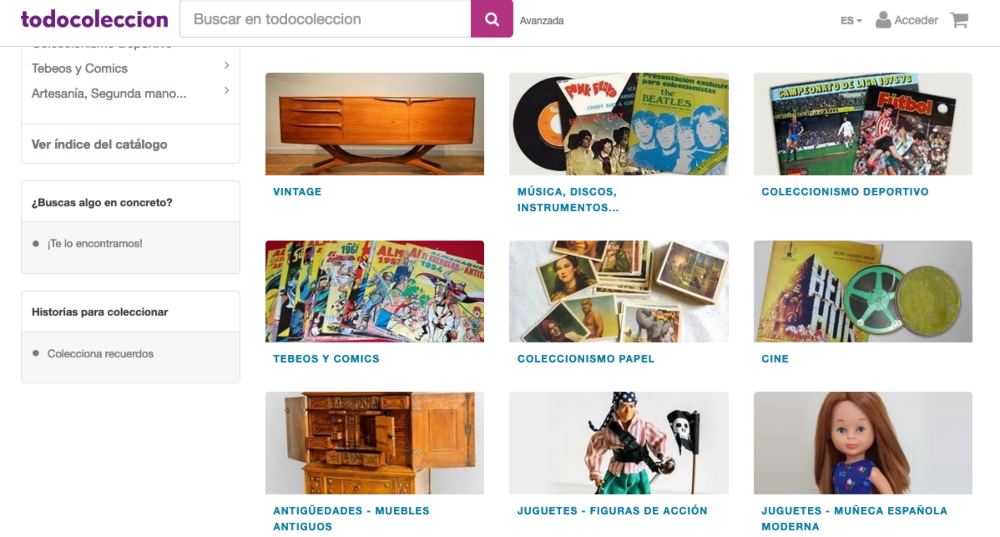Expand the Tebeos y Comics chevron
The height and width of the screenshot is (537, 1000).
point(226,66)
